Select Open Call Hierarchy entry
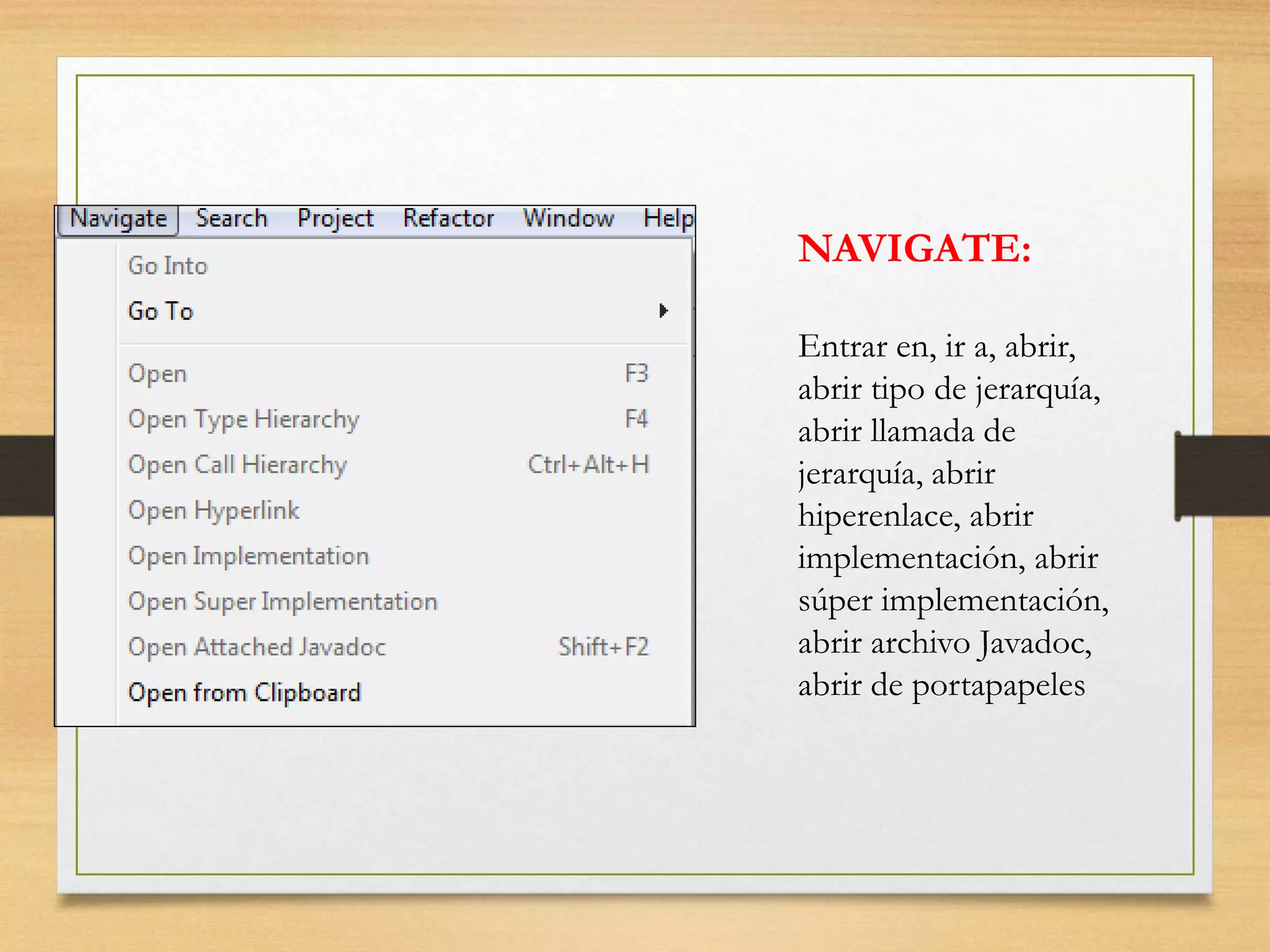 tap(403, 465)
